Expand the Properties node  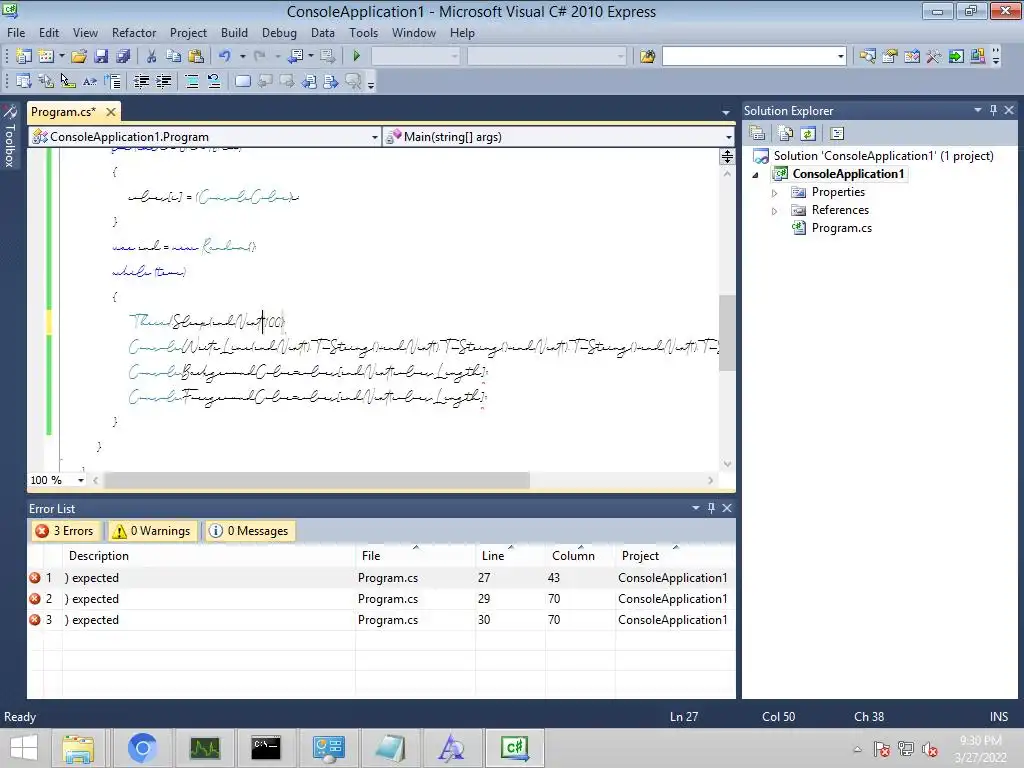click(775, 193)
